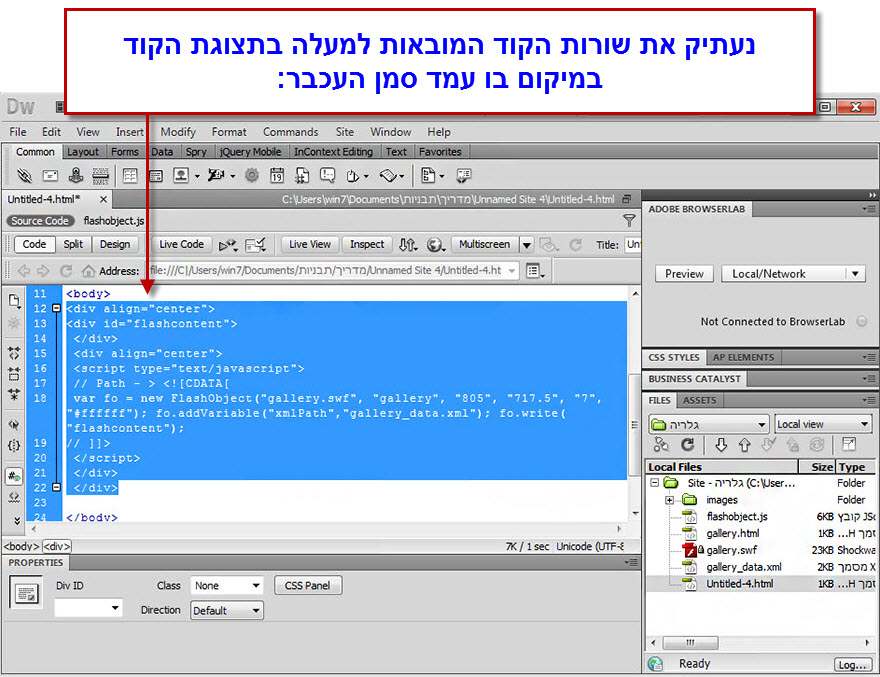
Task: Expand the Site root folder tree node
Action: pyautogui.click(x=654, y=483)
